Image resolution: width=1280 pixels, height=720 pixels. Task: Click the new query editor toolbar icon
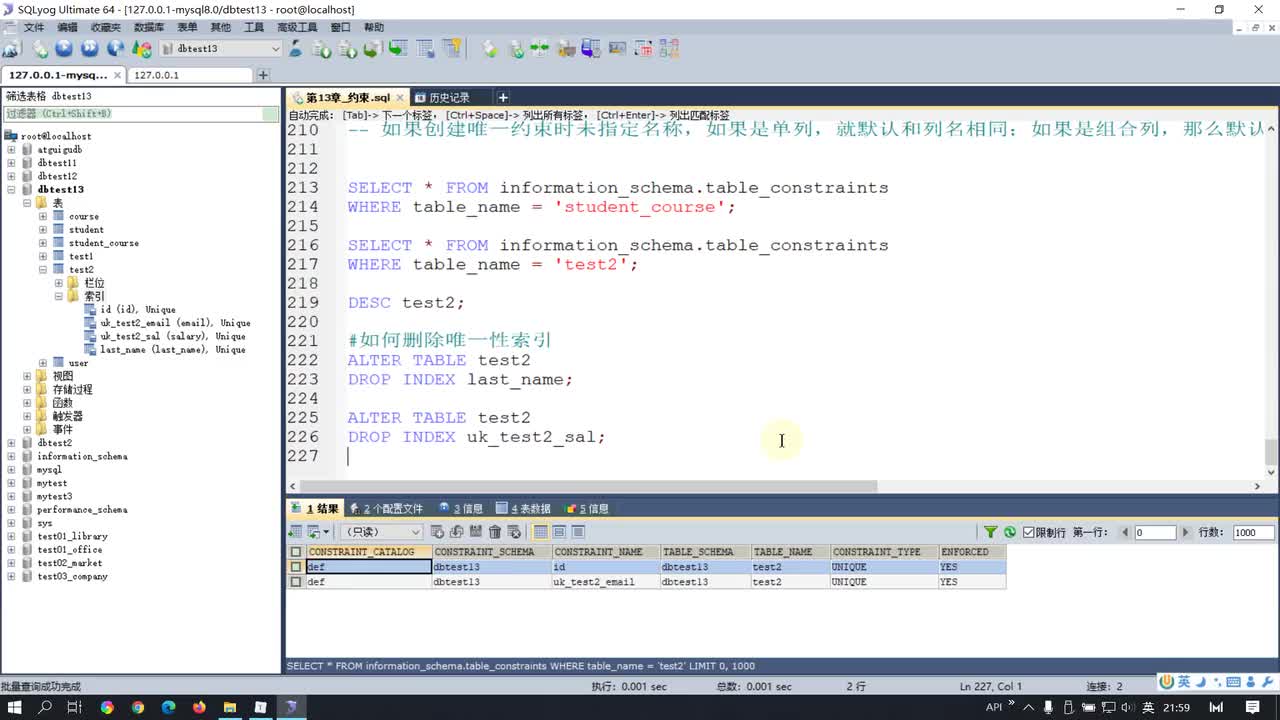point(41,48)
